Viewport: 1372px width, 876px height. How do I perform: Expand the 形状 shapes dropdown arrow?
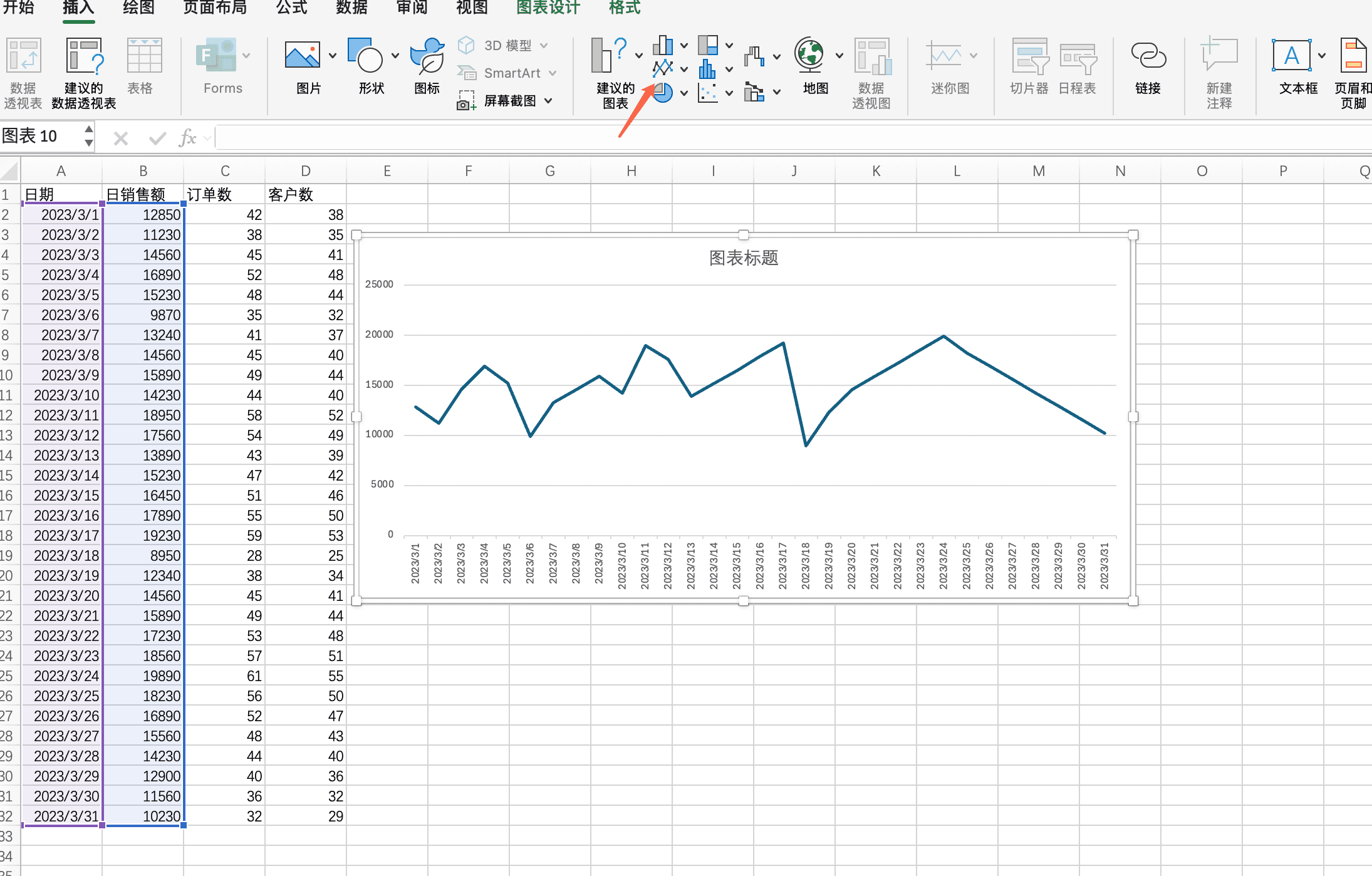click(x=395, y=56)
